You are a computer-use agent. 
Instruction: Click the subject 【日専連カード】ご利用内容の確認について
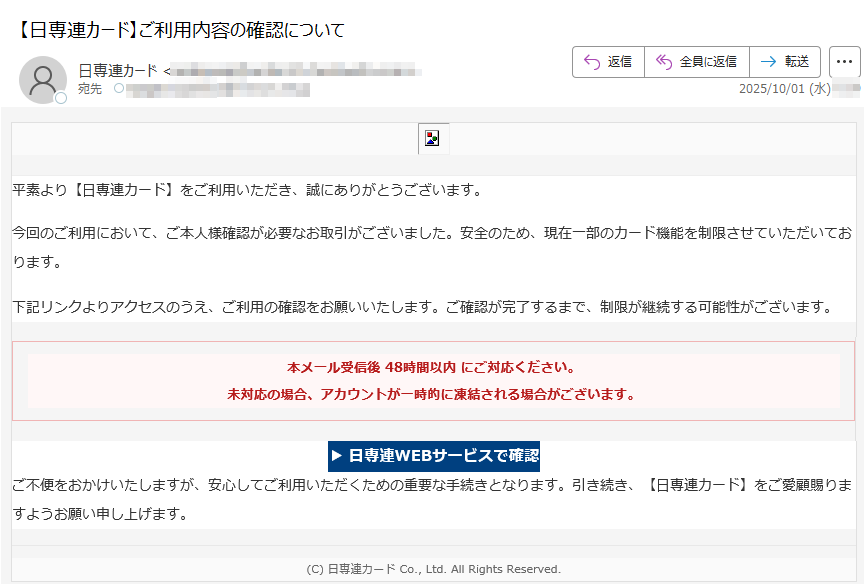[178, 30]
